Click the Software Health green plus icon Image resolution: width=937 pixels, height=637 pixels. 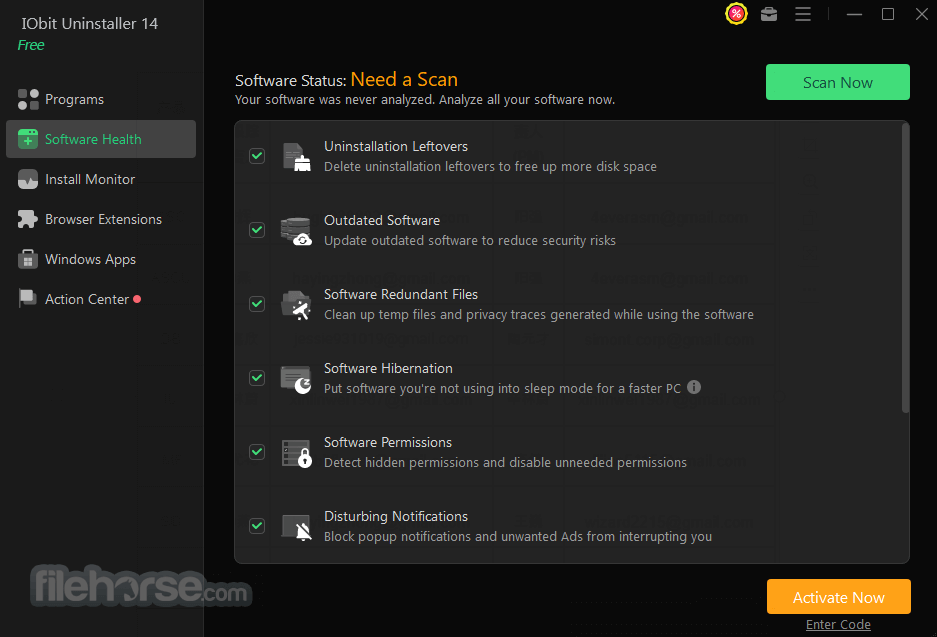tap(28, 139)
